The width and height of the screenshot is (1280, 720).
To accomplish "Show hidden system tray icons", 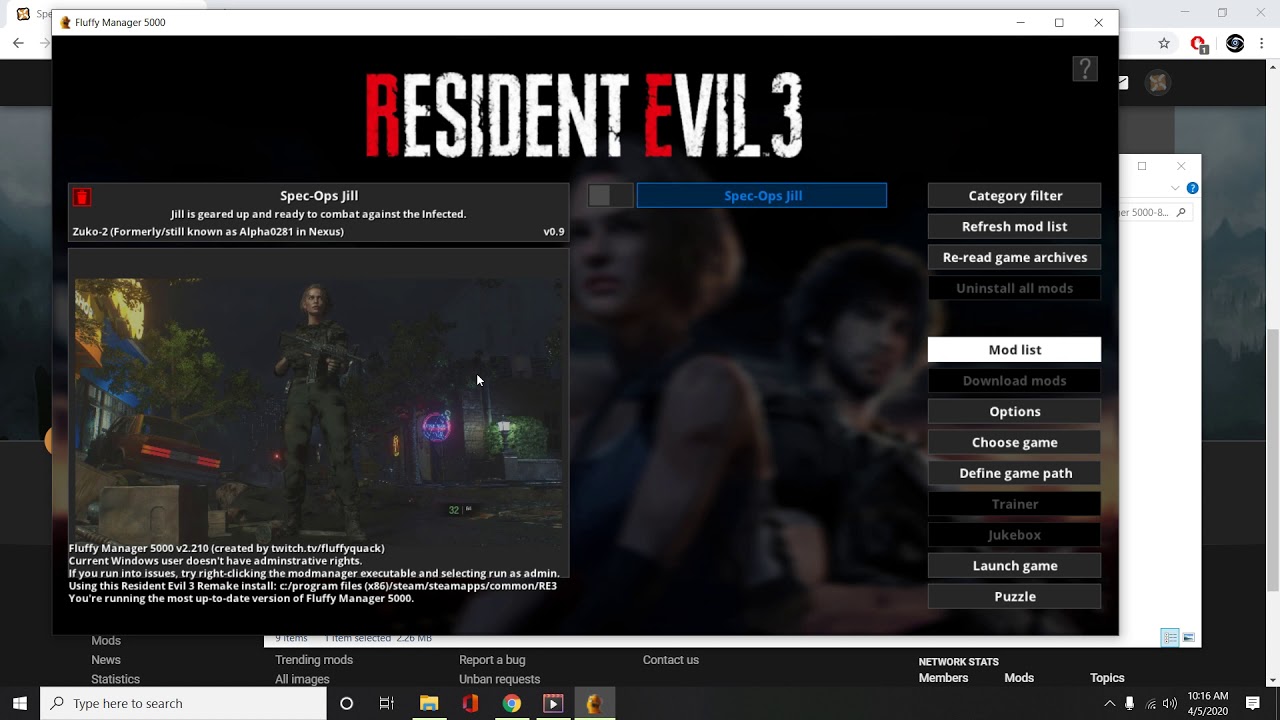I will point(1109,704).
